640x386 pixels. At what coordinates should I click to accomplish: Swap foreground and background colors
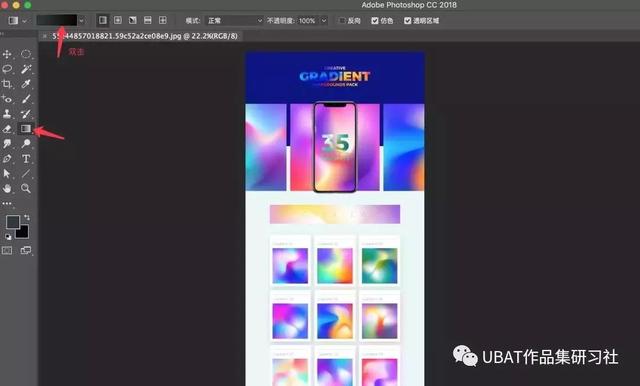point(27,217)
